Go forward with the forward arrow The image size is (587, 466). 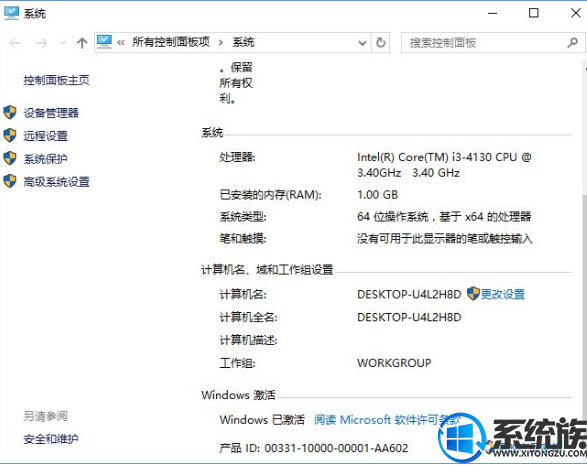pos(42,43)
